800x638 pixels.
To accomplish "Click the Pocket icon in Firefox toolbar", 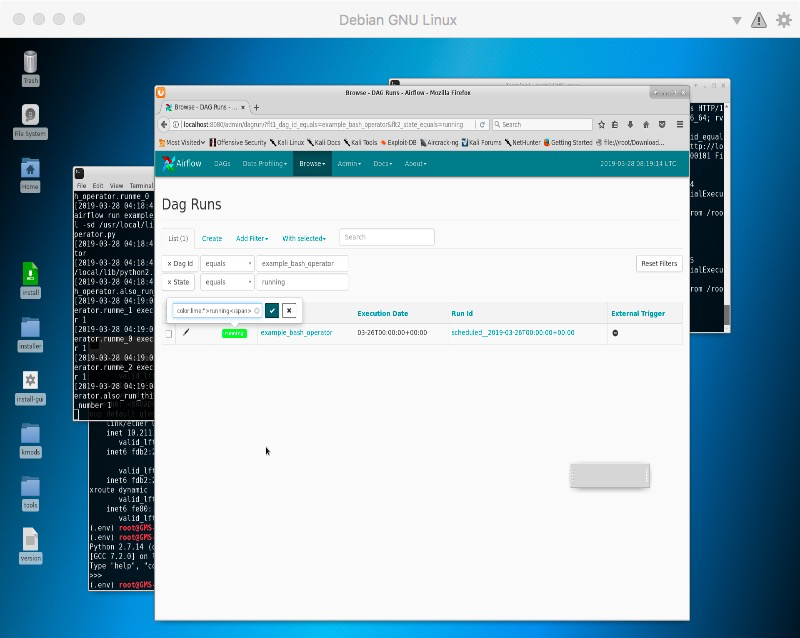I will click(662, 125).
